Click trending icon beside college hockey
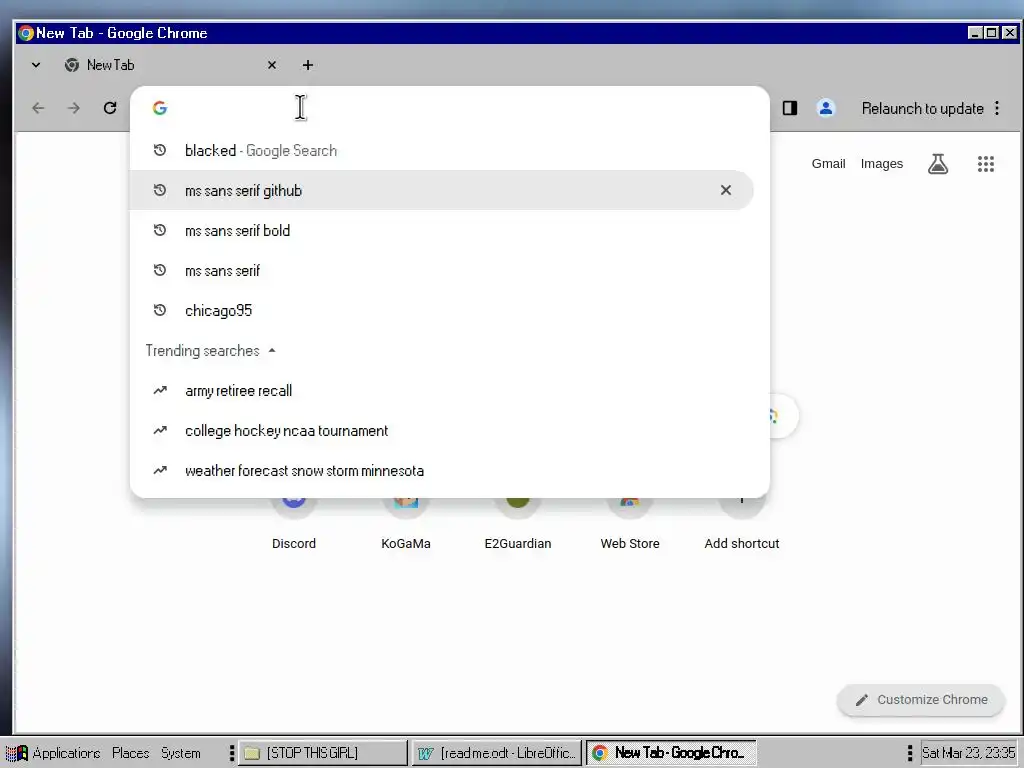The image size is (1024, 768). tap(160, 430)
